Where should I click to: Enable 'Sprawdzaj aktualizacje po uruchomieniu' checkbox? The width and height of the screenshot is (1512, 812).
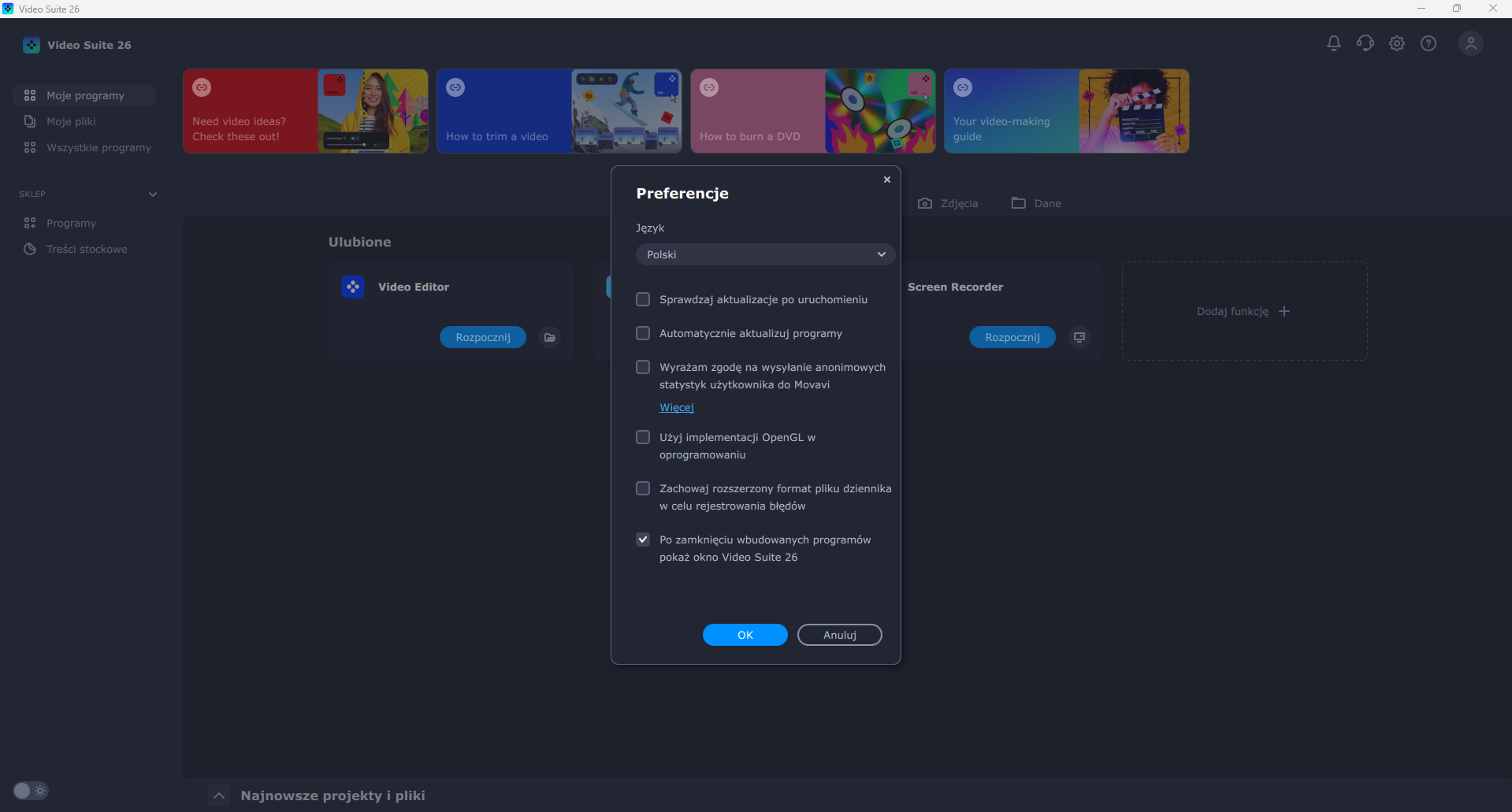click(643, 299)
